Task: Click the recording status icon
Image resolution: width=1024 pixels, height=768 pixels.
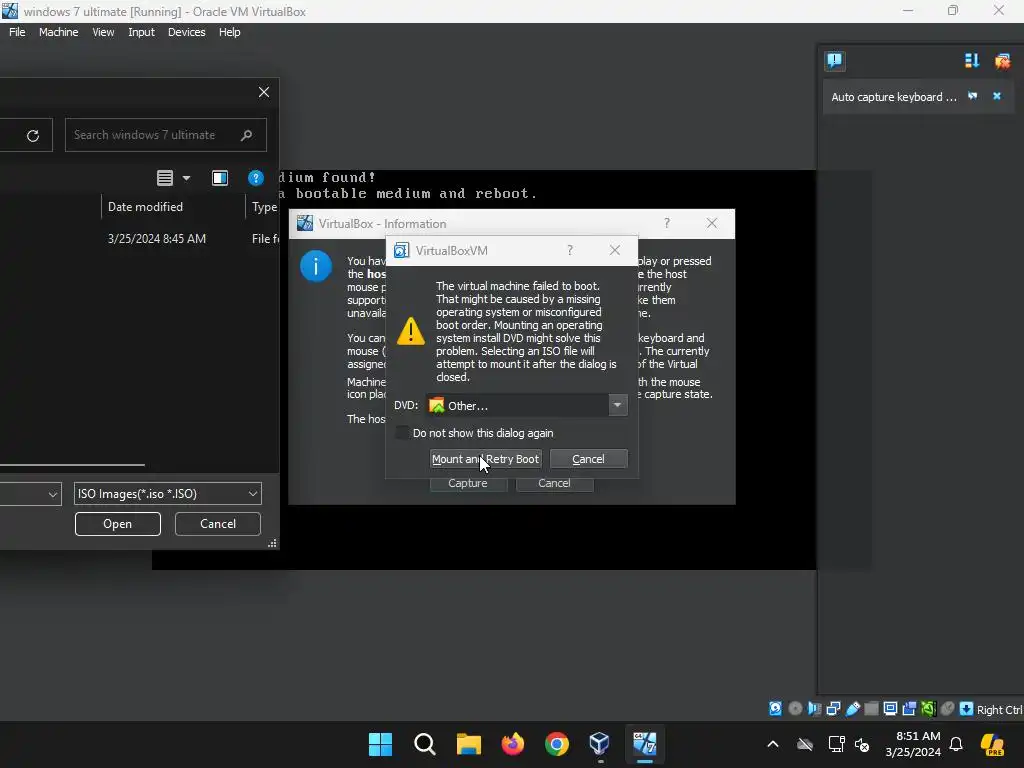Action: pos(909,709)
